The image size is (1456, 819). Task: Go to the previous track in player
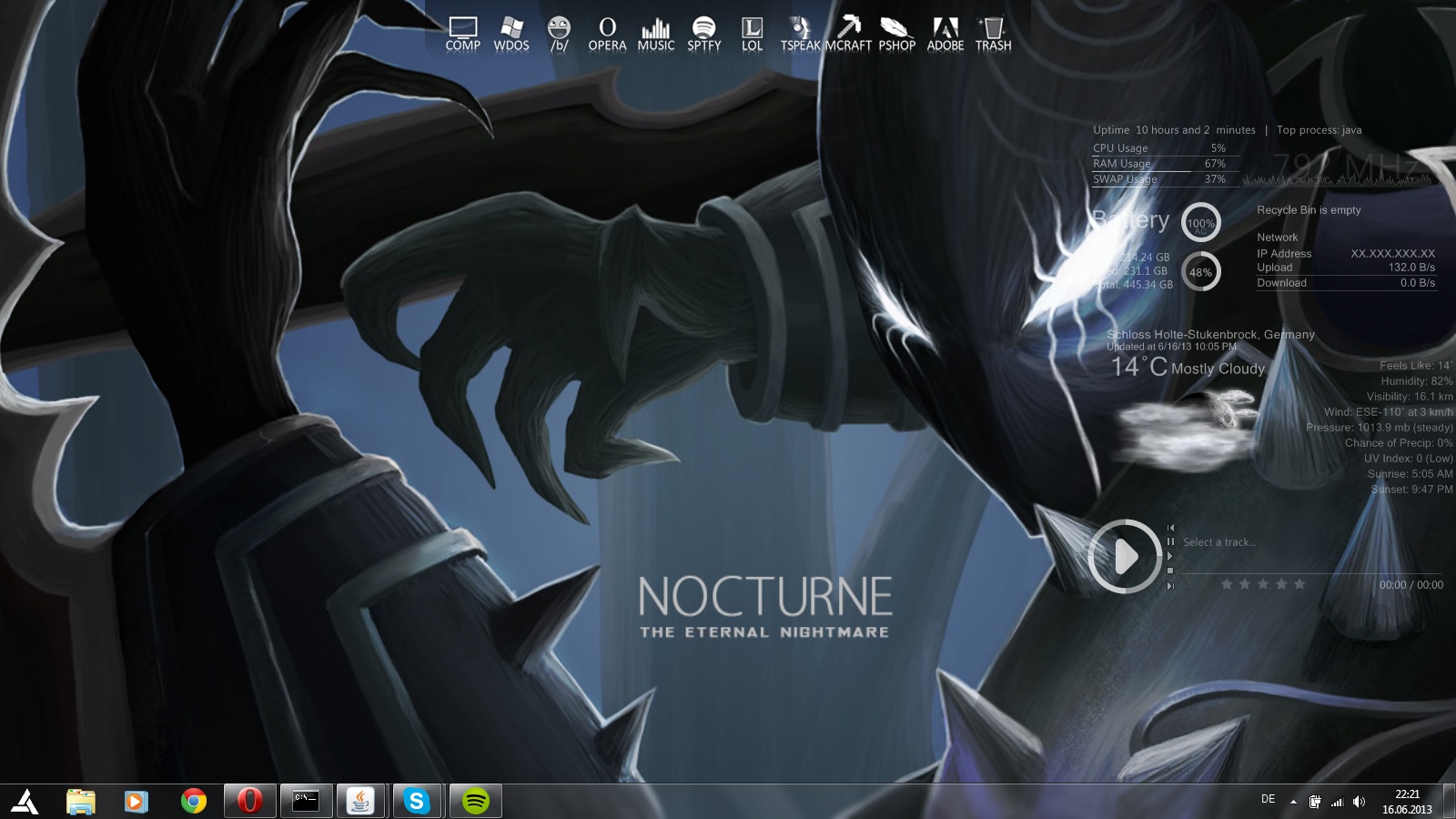pos(1171,528)
